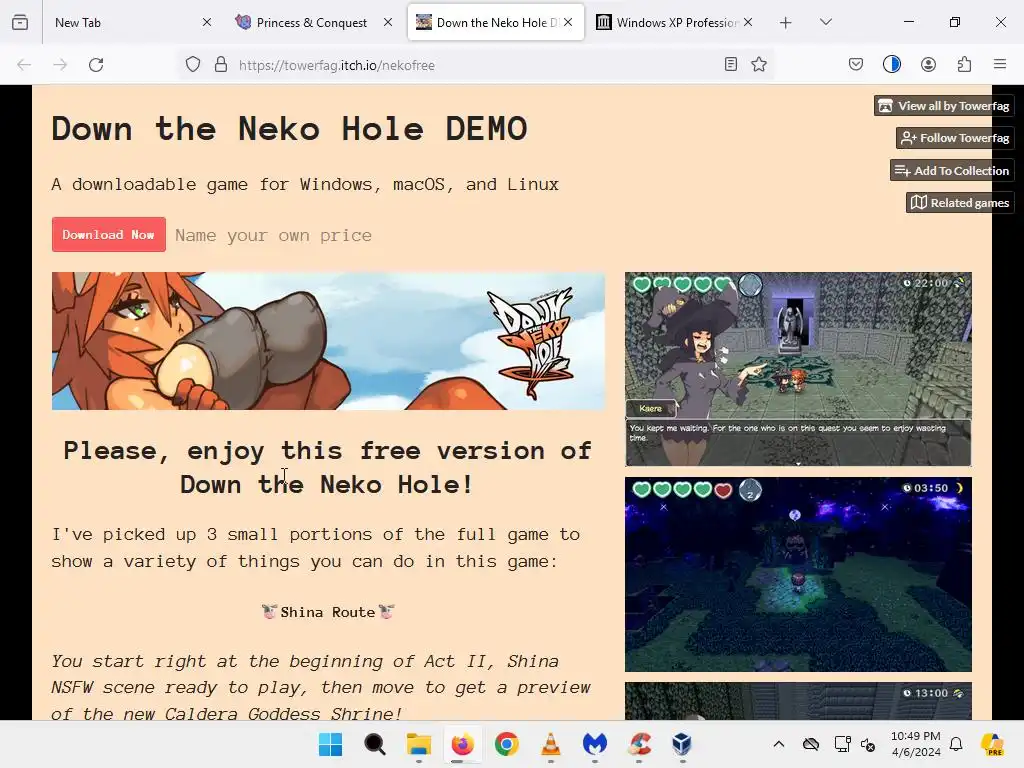Image resolution: width=1024 pixels, height=768 pixels.
Task: Reload the current page
Action: (96, 65)
